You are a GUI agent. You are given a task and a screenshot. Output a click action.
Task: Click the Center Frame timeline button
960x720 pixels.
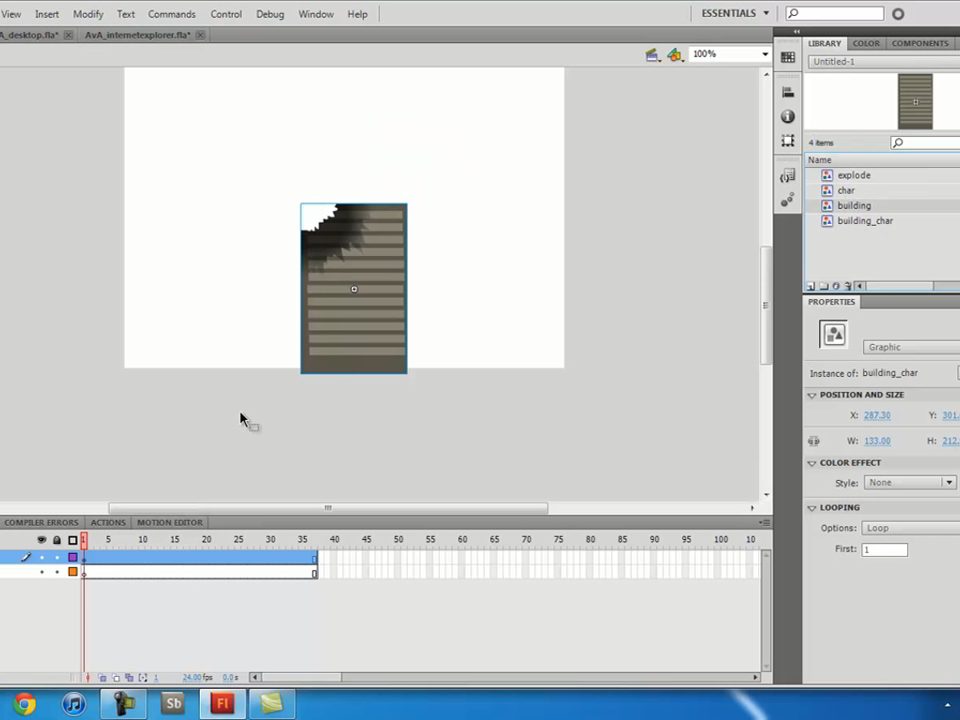coord(88,678)
